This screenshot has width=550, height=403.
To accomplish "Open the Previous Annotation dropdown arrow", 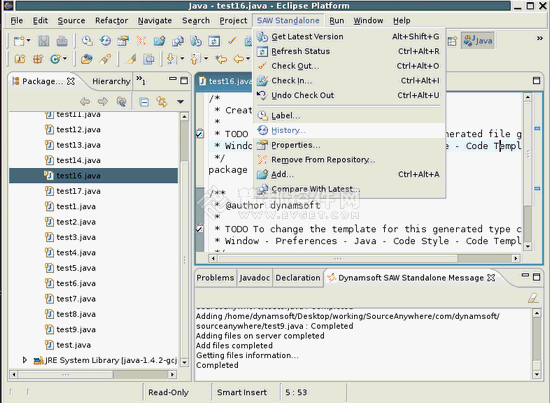I will pos(206,59).
